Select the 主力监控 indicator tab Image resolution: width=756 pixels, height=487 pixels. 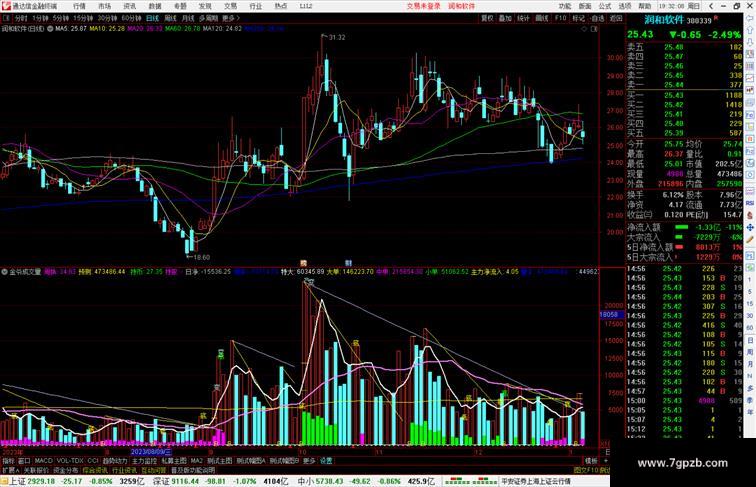pyautogui.click(x=145, y=461)
